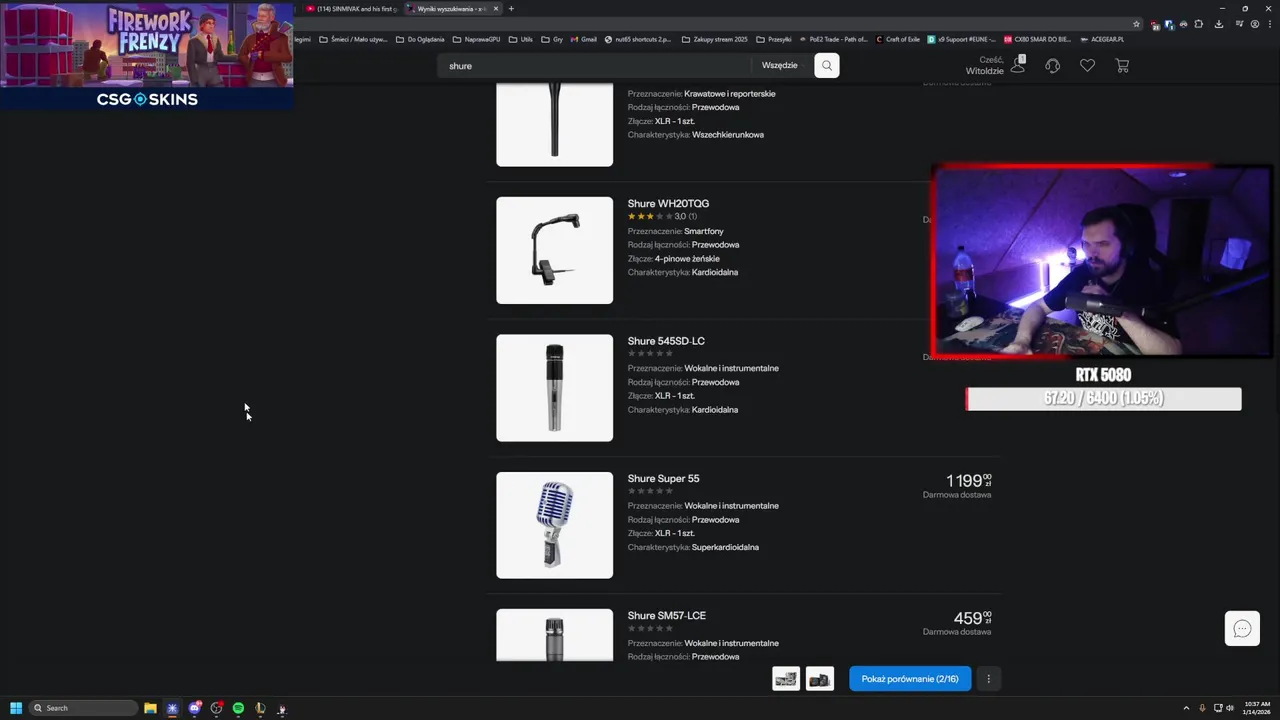Open Do Oglądania bookmarks folder
The height and width of the screenshot is (720, 1280).
[x=420, y=39]
